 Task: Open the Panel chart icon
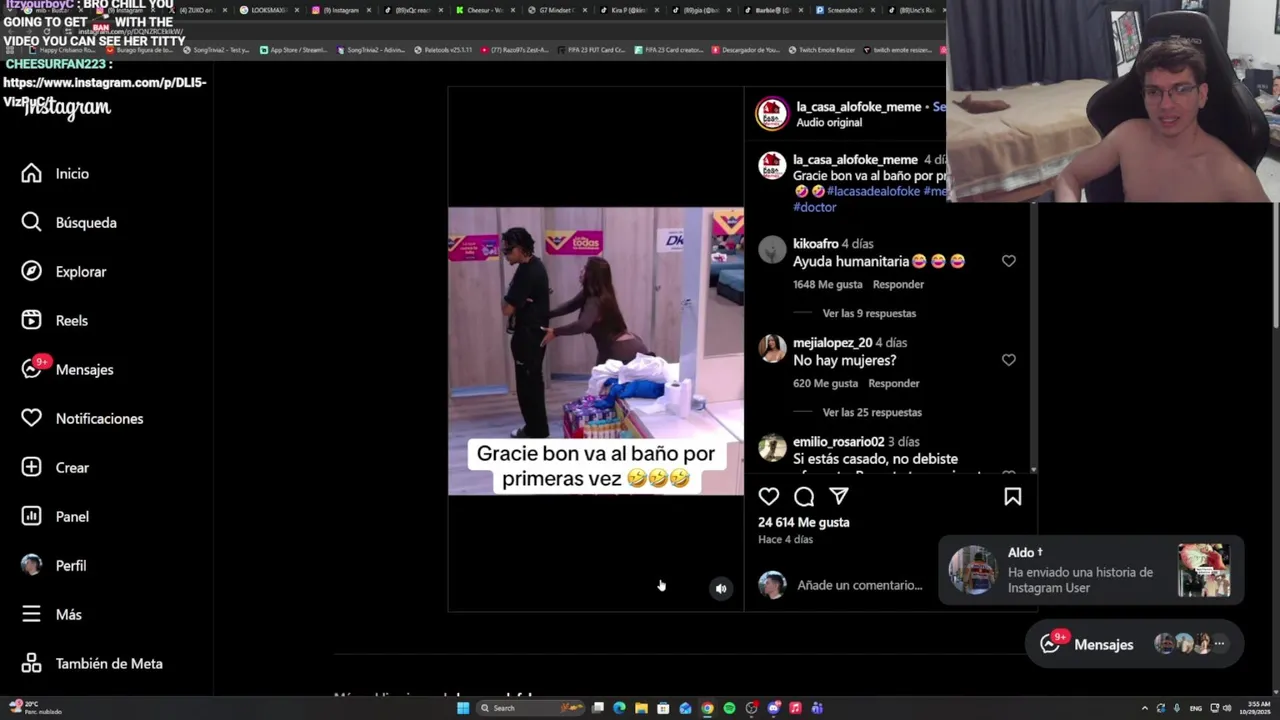[x=32, y=517]
